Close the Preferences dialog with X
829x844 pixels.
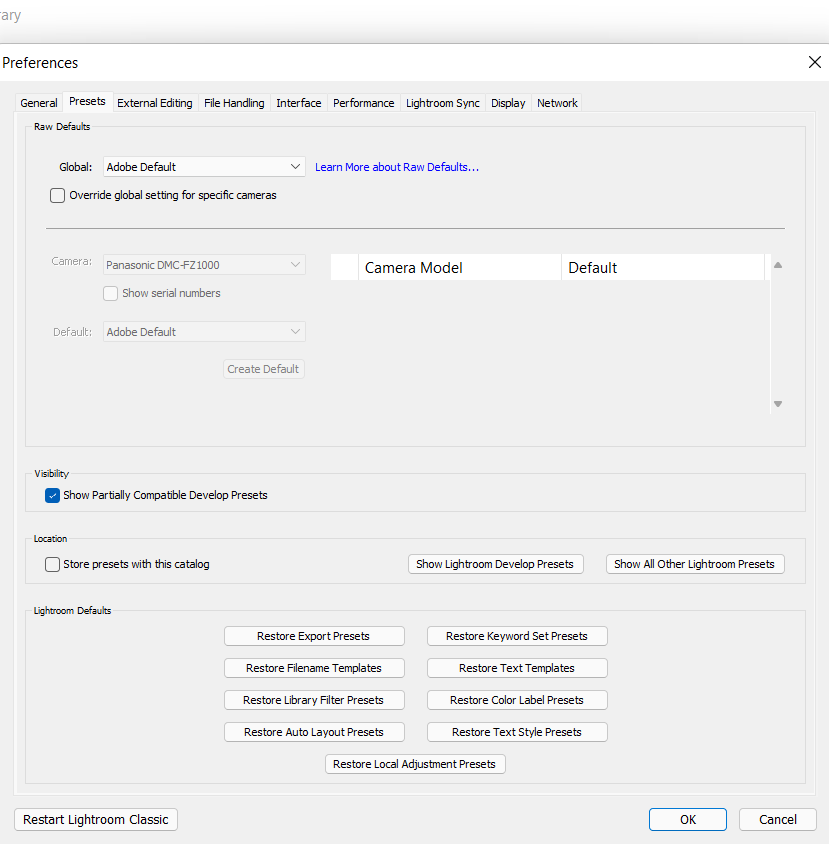(x=814, y=62)
